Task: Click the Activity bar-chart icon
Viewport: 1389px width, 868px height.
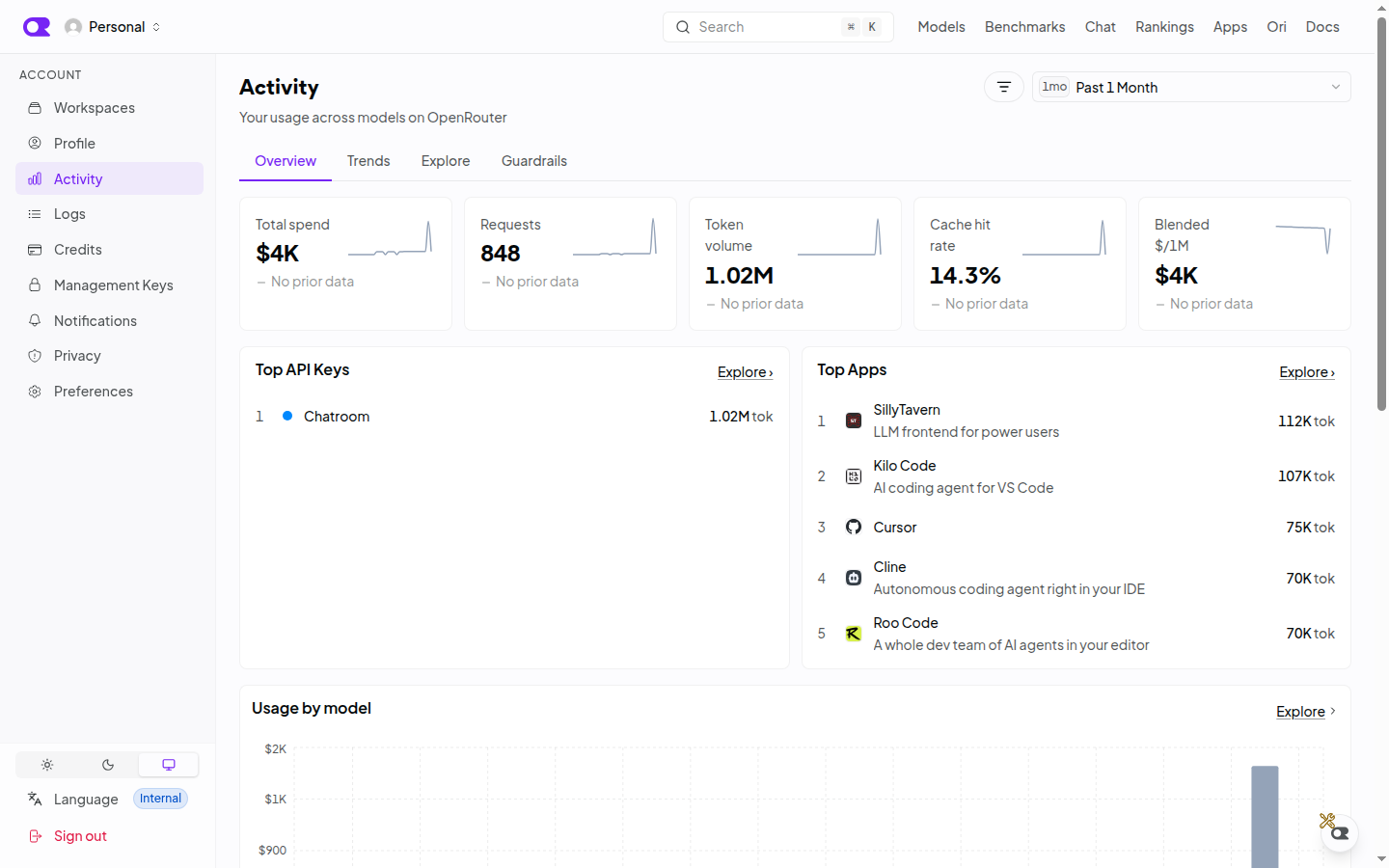Action: pos(35,178)
